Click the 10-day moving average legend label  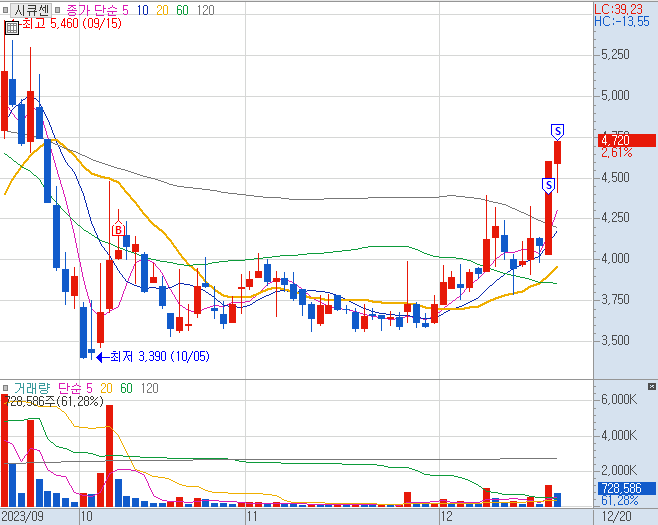(143, 10)
